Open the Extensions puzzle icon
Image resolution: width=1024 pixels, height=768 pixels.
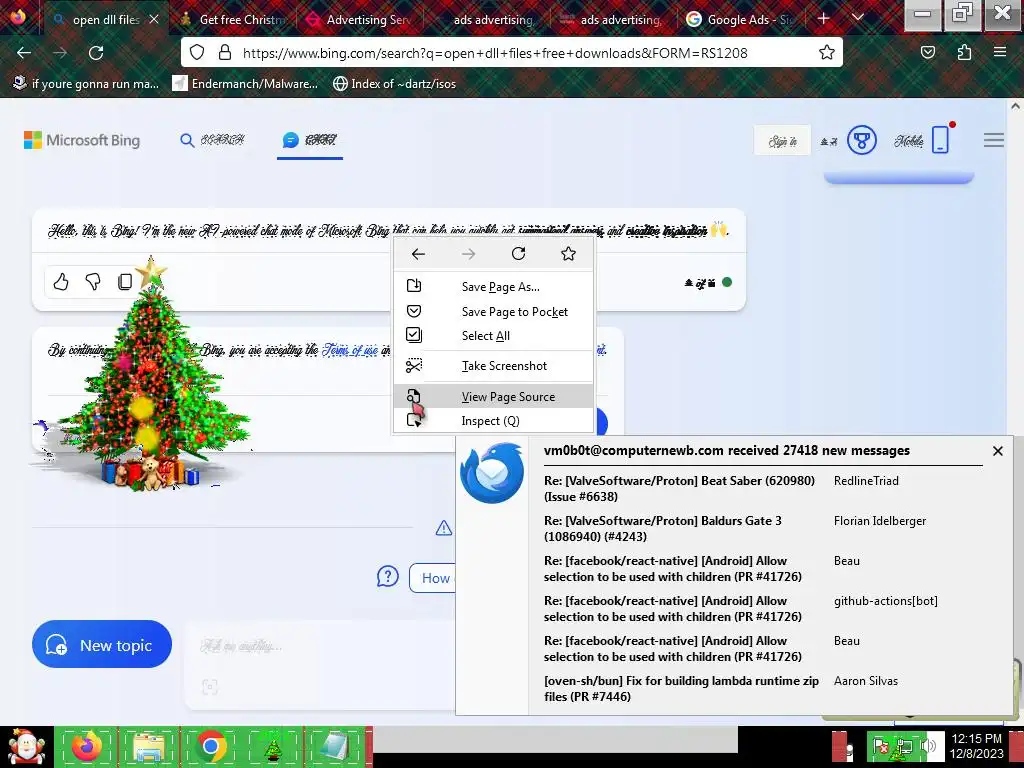(x=965, y=53)
